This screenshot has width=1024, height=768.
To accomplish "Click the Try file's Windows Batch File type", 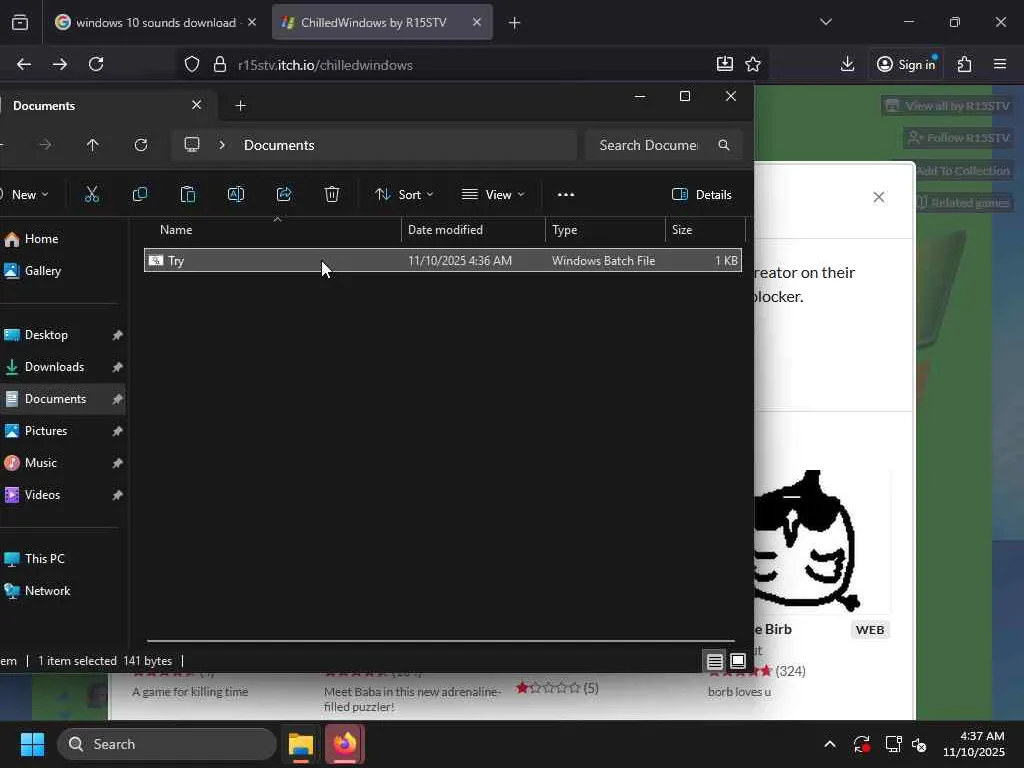I will 603,261.
